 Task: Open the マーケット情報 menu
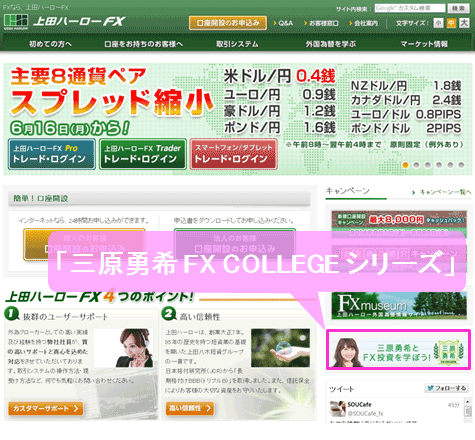pos(424,44)
